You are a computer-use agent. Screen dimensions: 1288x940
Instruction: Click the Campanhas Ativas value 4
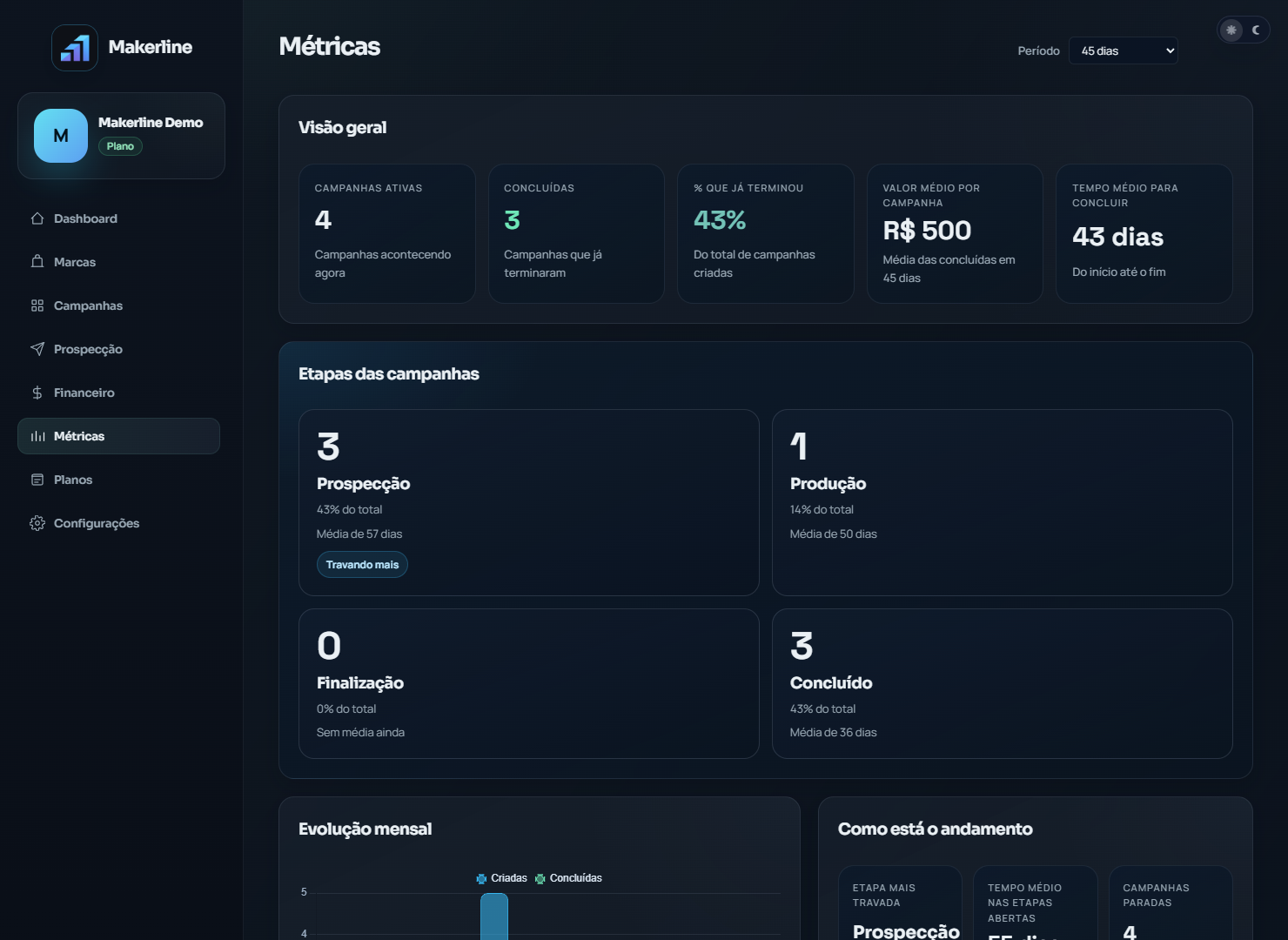pyautogui.click(x=323, y=219)
